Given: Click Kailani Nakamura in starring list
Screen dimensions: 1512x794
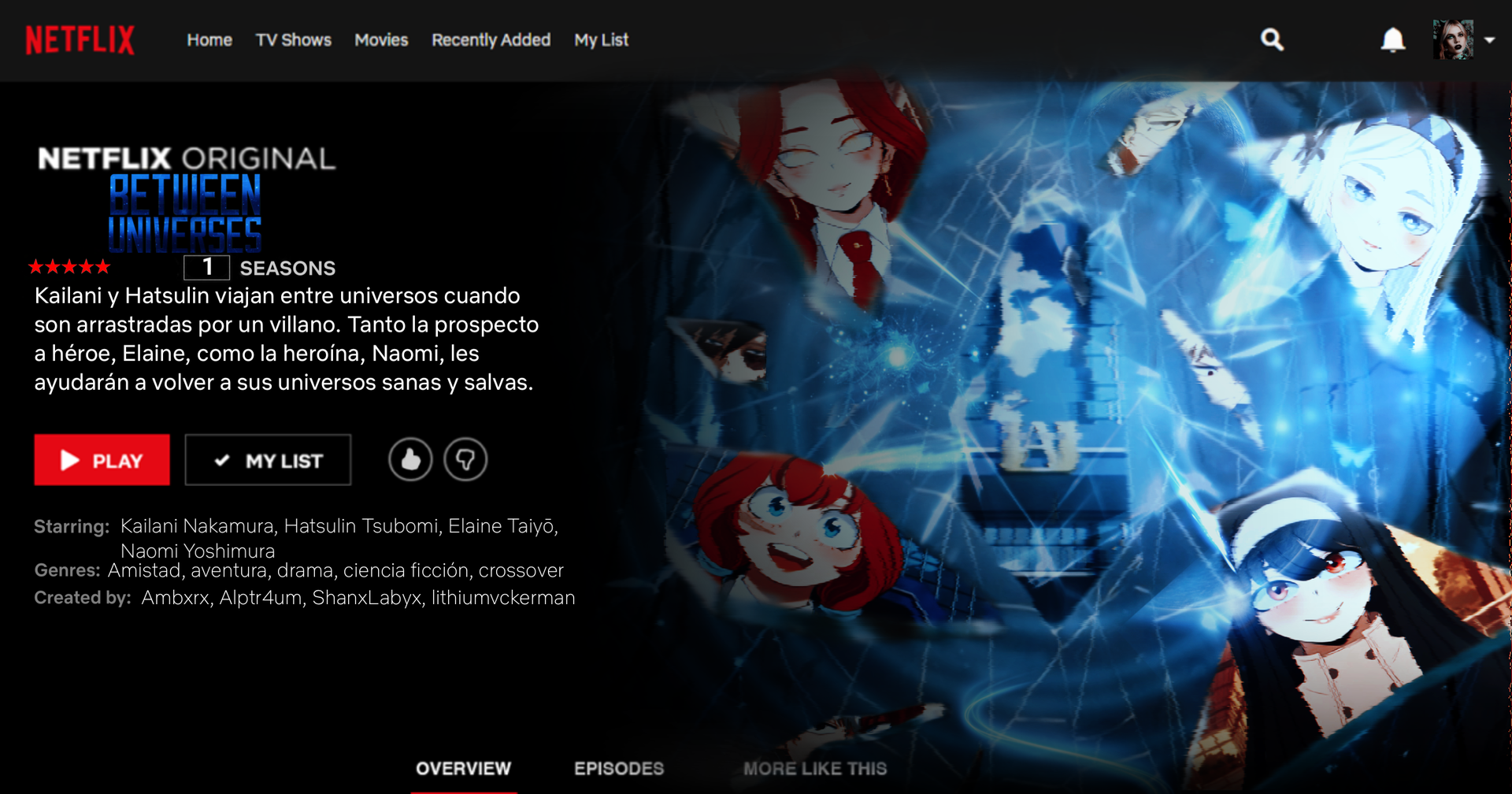Looking at the screenshot, I should pyautogui.click(x=197, y=526).
